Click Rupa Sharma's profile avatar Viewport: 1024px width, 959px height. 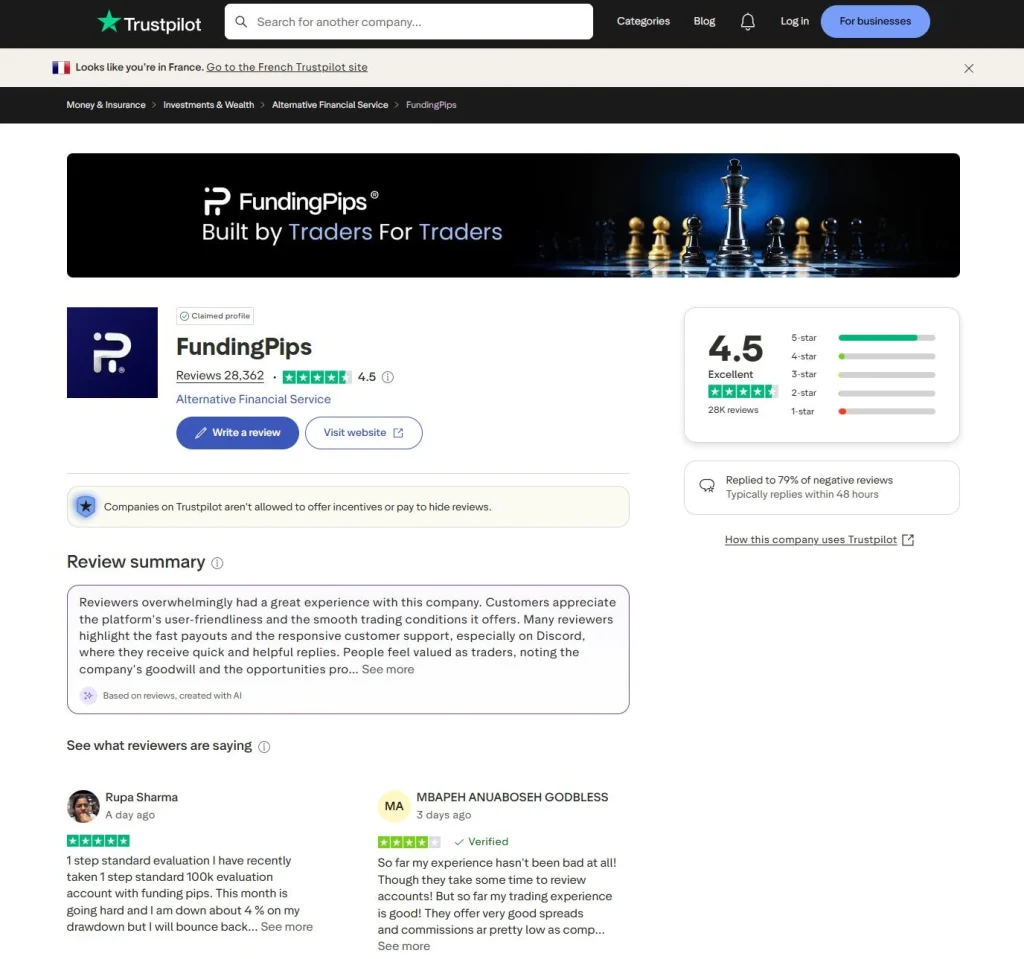(83, 806)
